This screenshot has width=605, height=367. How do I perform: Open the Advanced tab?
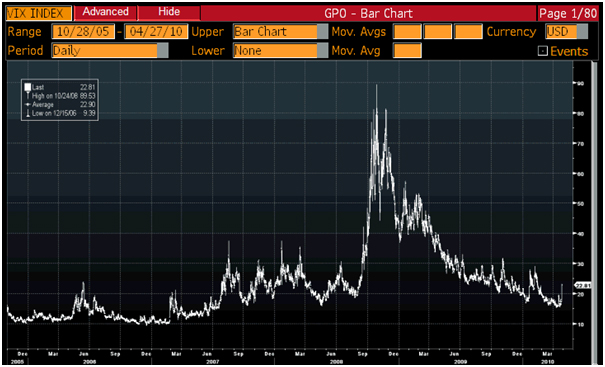point(106,13)
